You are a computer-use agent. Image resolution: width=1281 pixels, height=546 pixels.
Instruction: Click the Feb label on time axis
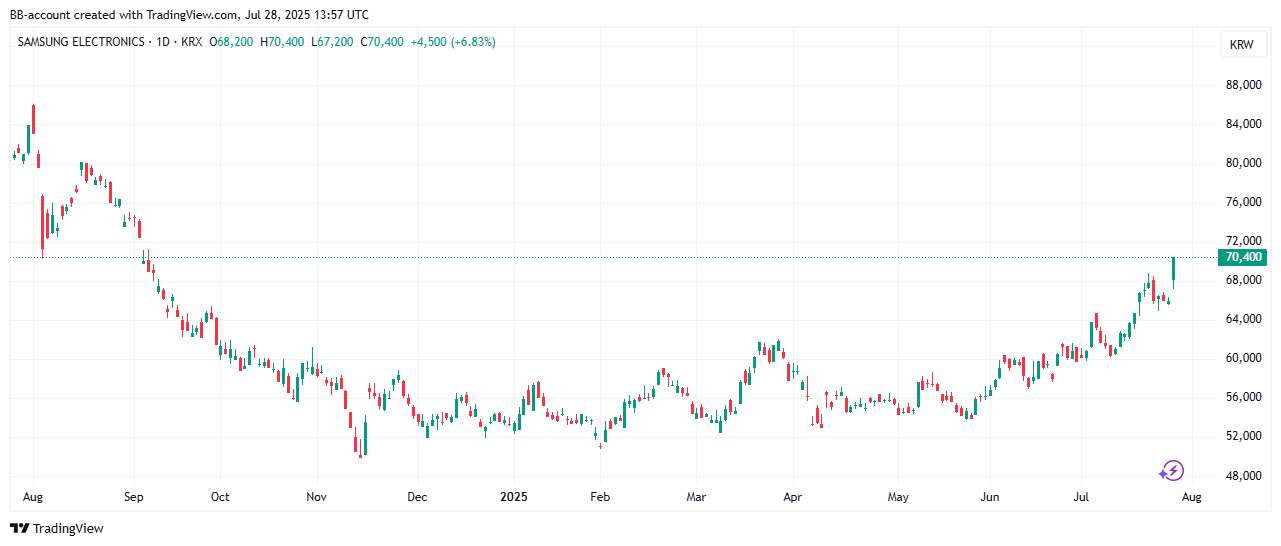[599, 497]
